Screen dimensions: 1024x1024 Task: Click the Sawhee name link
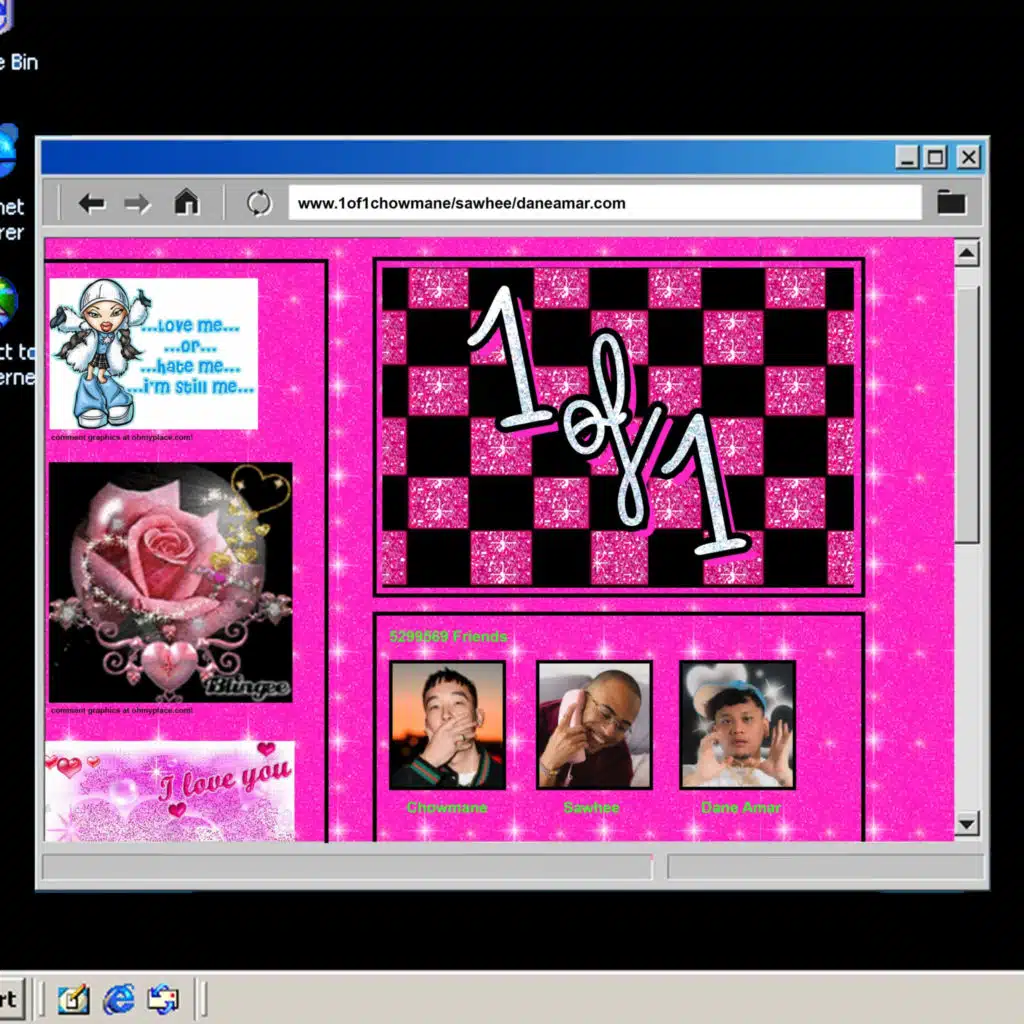(x=592, y=807)
